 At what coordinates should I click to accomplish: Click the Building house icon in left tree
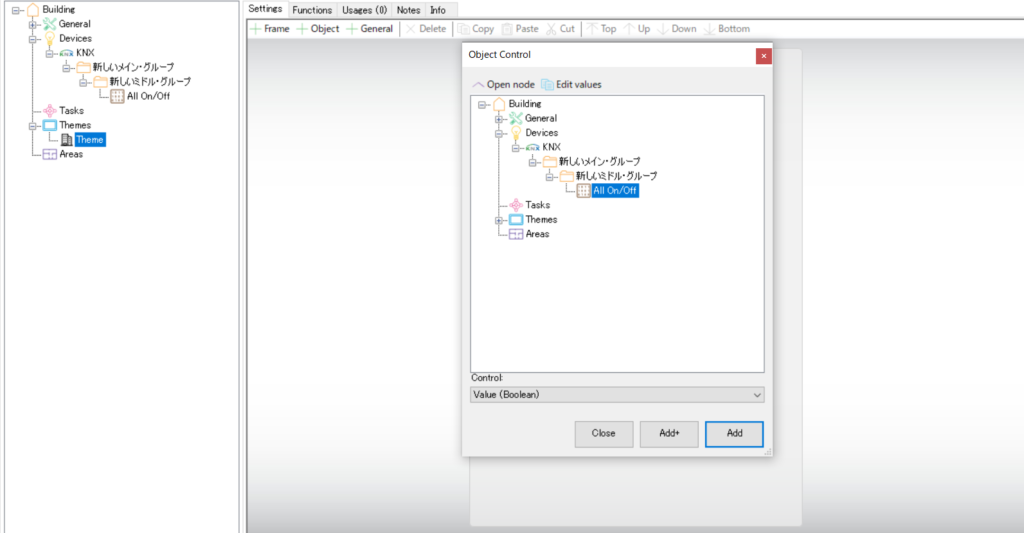tap(33, 9)
